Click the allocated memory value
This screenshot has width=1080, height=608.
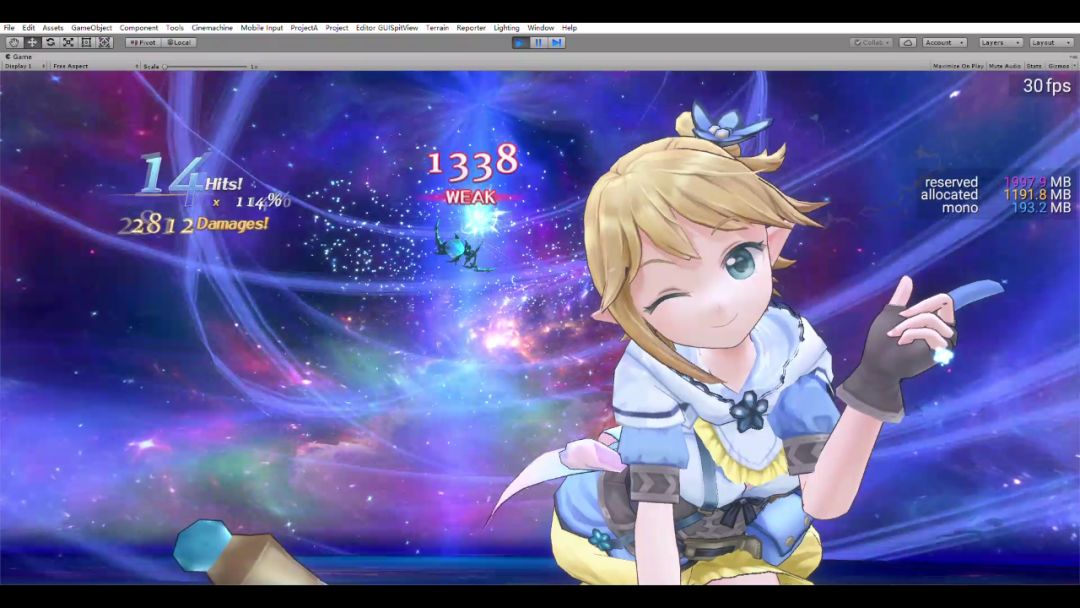pyautogui.click(x=1037, y=195)
